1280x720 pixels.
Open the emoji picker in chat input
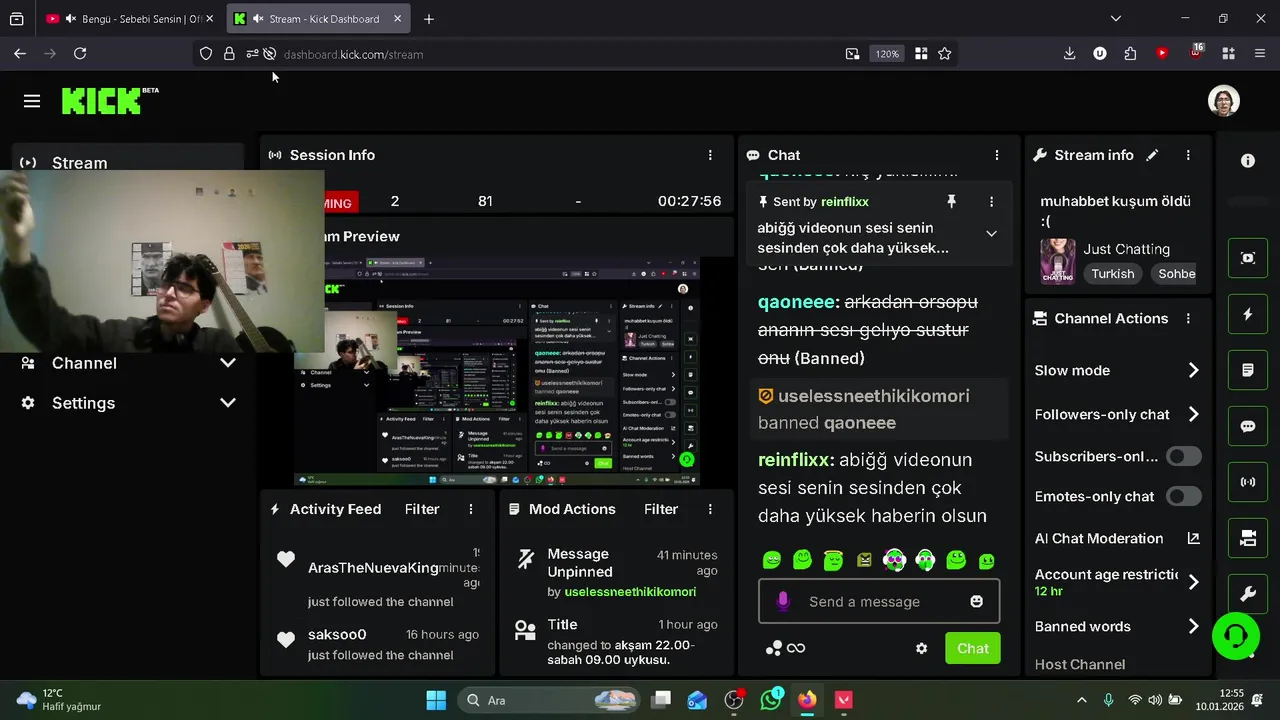(976, 601)
